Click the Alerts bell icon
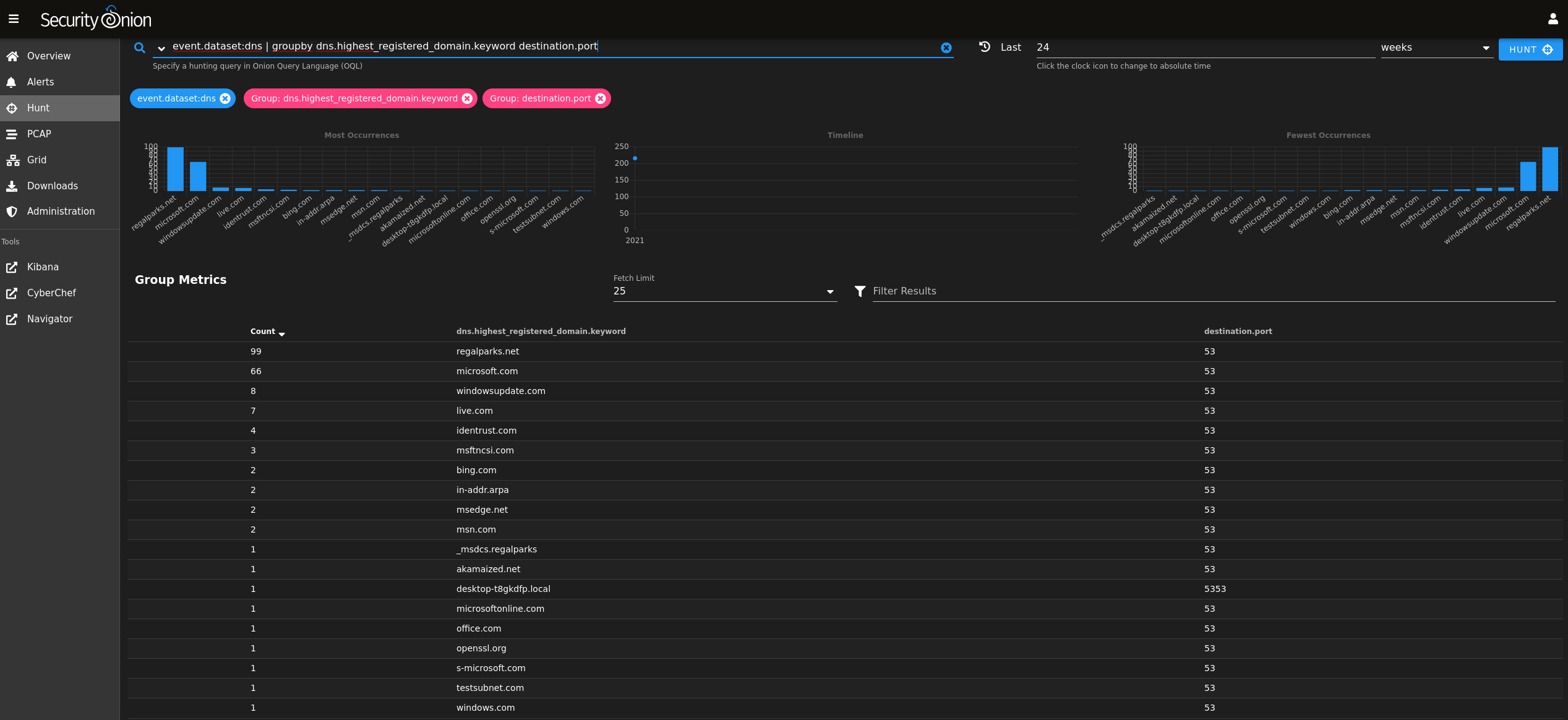 point(11,82)
